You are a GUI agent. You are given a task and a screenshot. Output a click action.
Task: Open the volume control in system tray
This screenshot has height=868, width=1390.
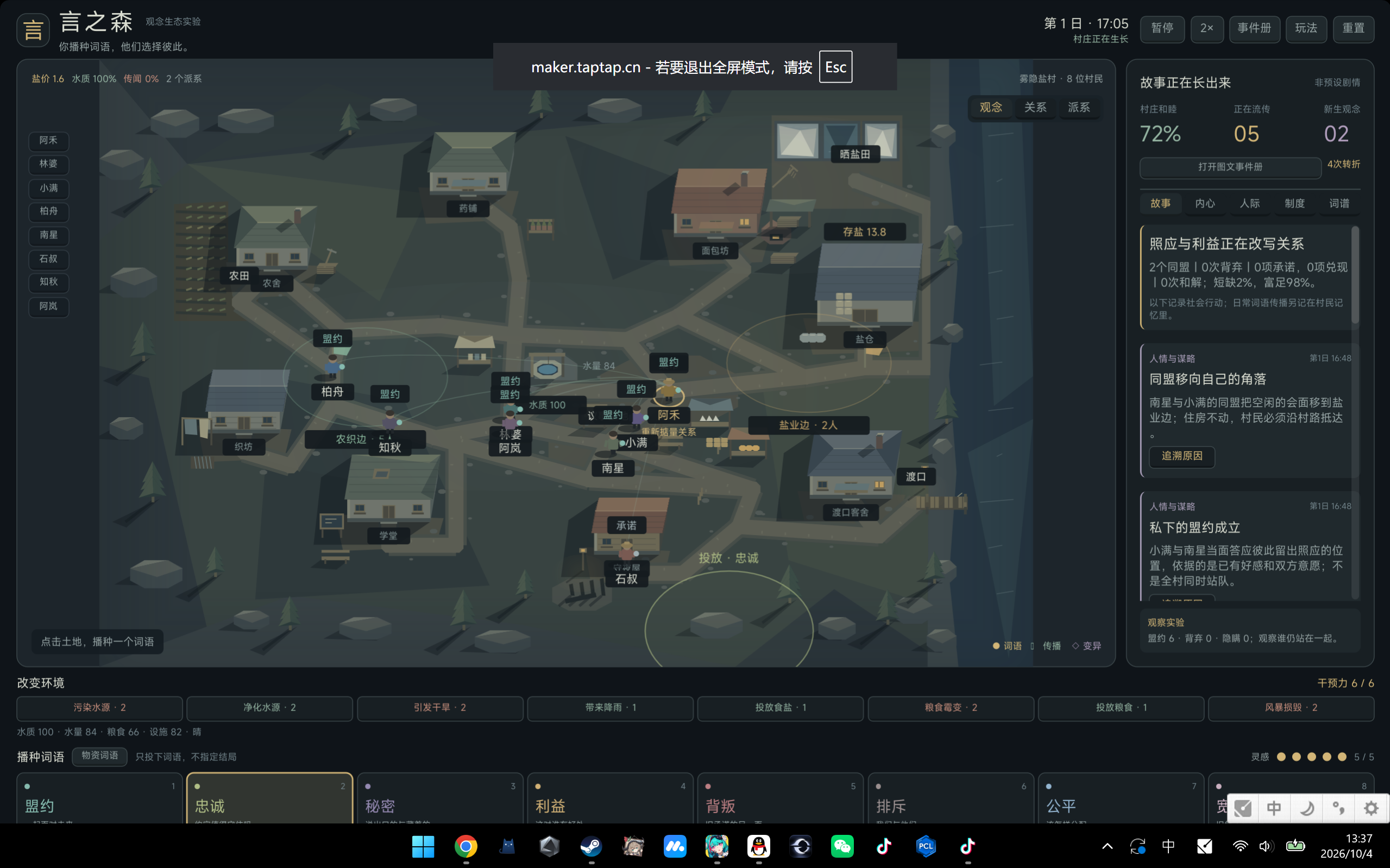pyautogui.click(x=1266, y=846)
